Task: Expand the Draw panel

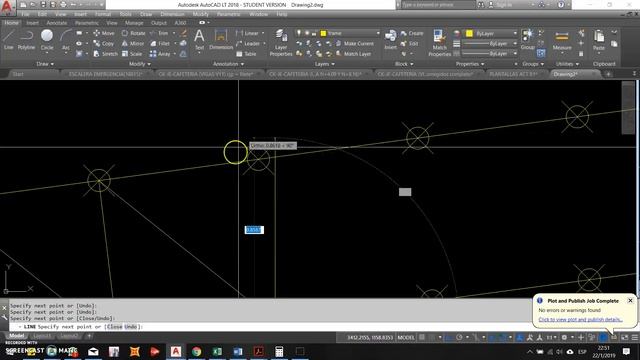Action: 45,64
